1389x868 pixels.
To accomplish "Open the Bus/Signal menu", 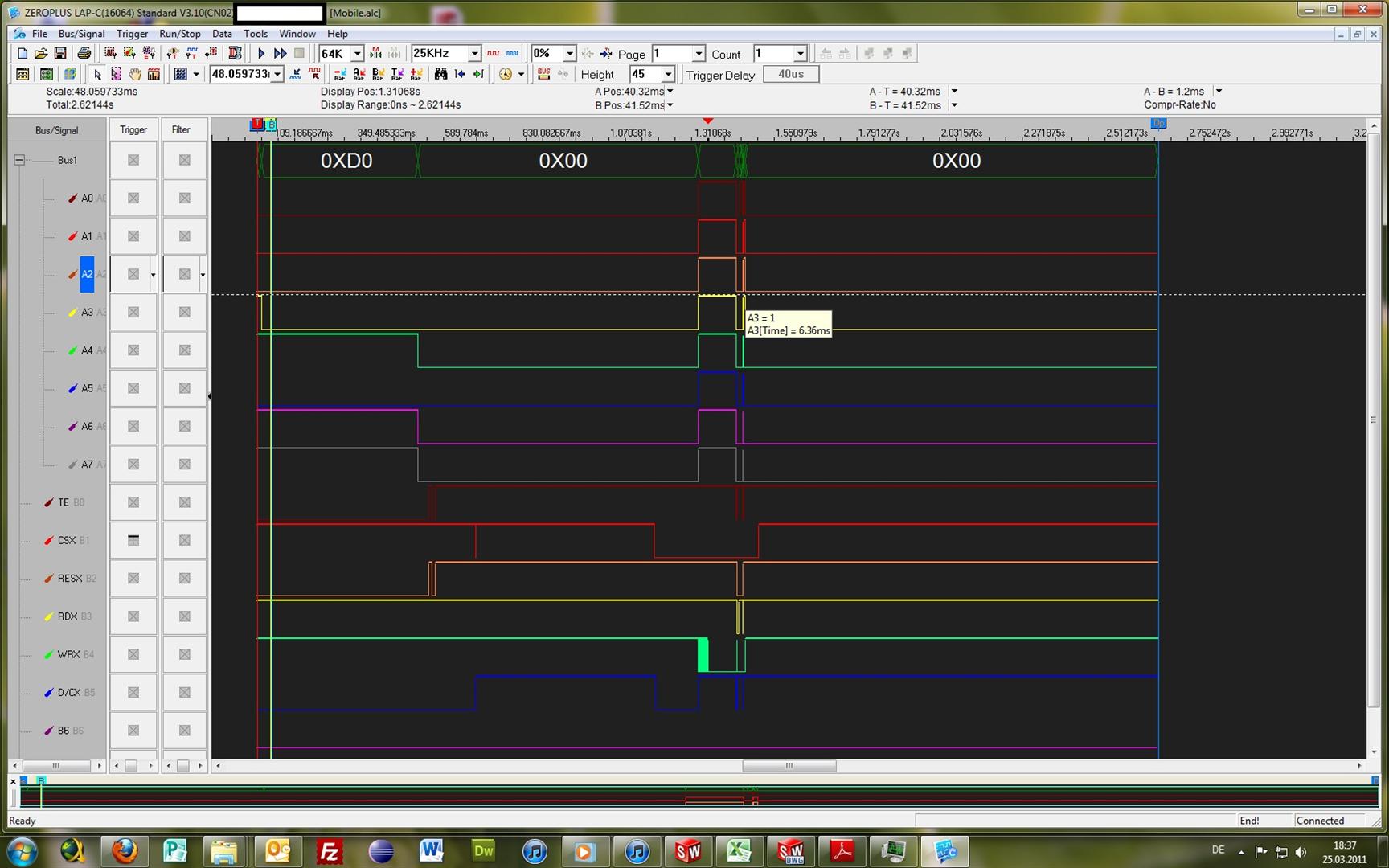I will tap(81, 34).
